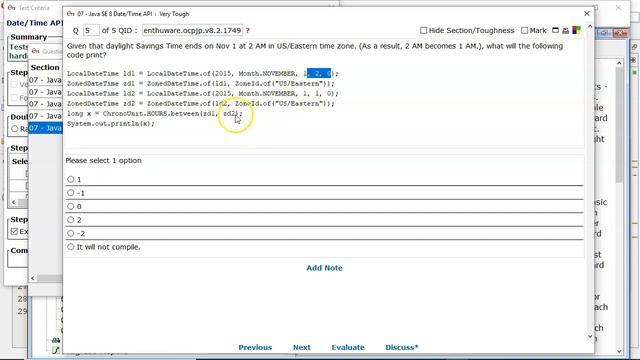Click 'Please select 1 option' text
640x360 pixels.
tap(103, 160)
